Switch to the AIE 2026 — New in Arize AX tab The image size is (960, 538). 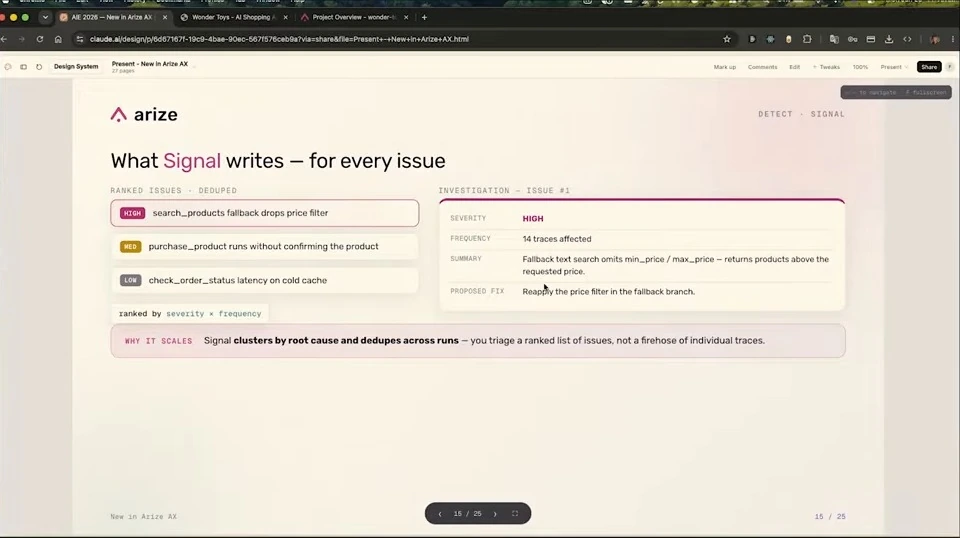point(111,17)
